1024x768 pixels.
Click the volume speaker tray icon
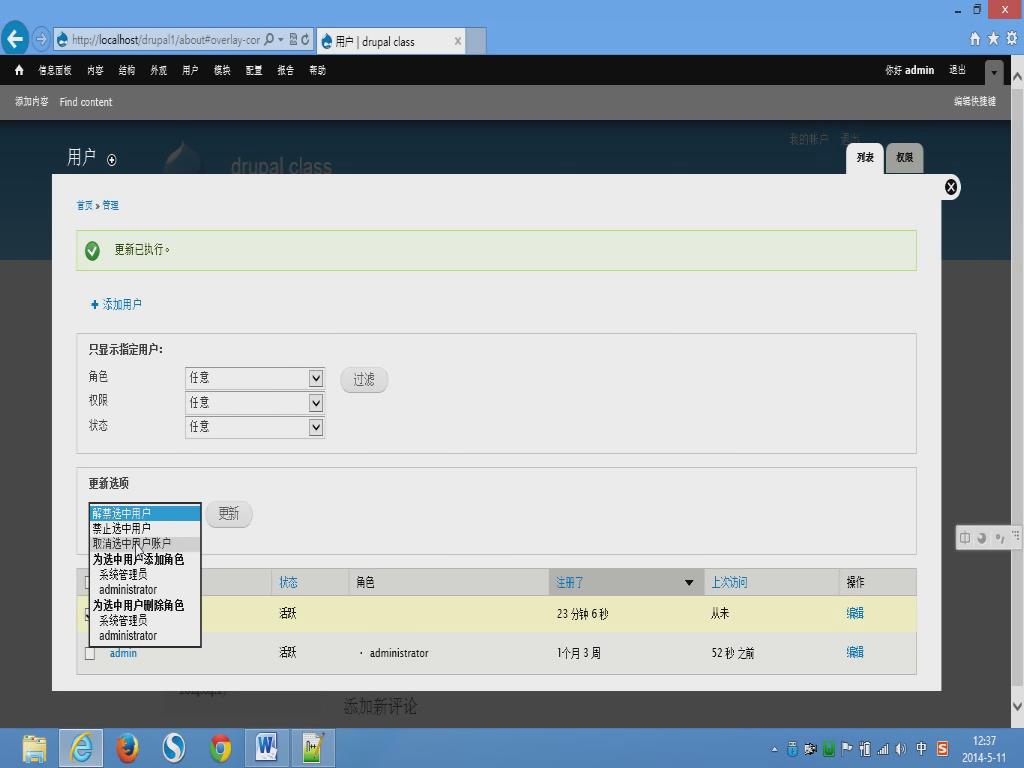click(x=901, y=749)
